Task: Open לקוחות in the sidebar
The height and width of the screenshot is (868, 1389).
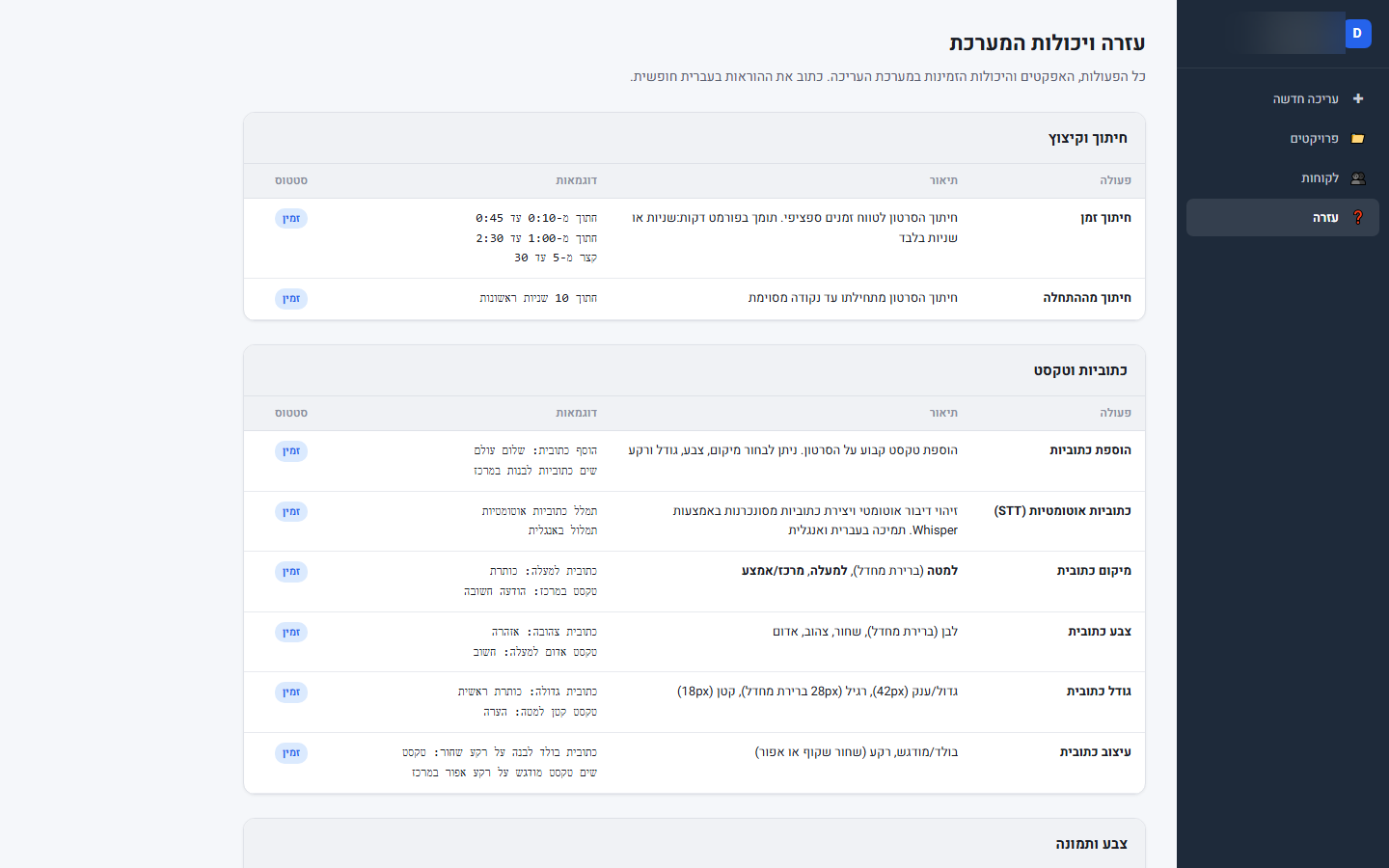Action: point(1283,177)
